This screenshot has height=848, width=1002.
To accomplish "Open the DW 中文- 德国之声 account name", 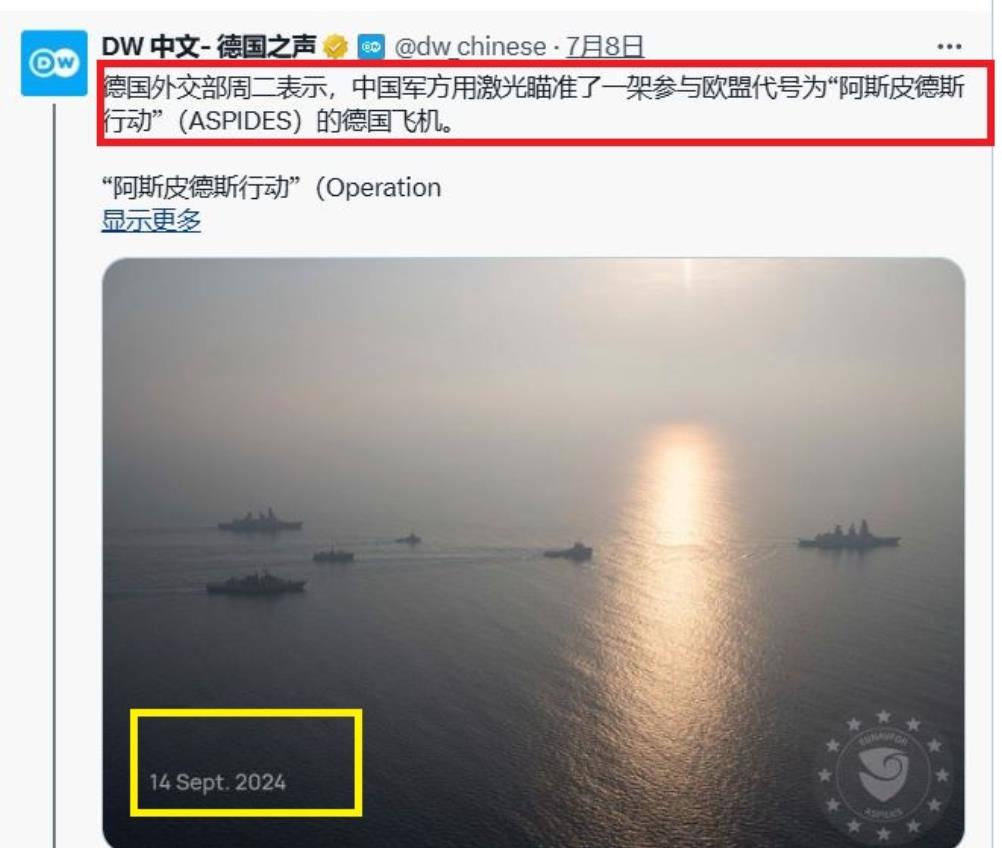I will [209, 47].
